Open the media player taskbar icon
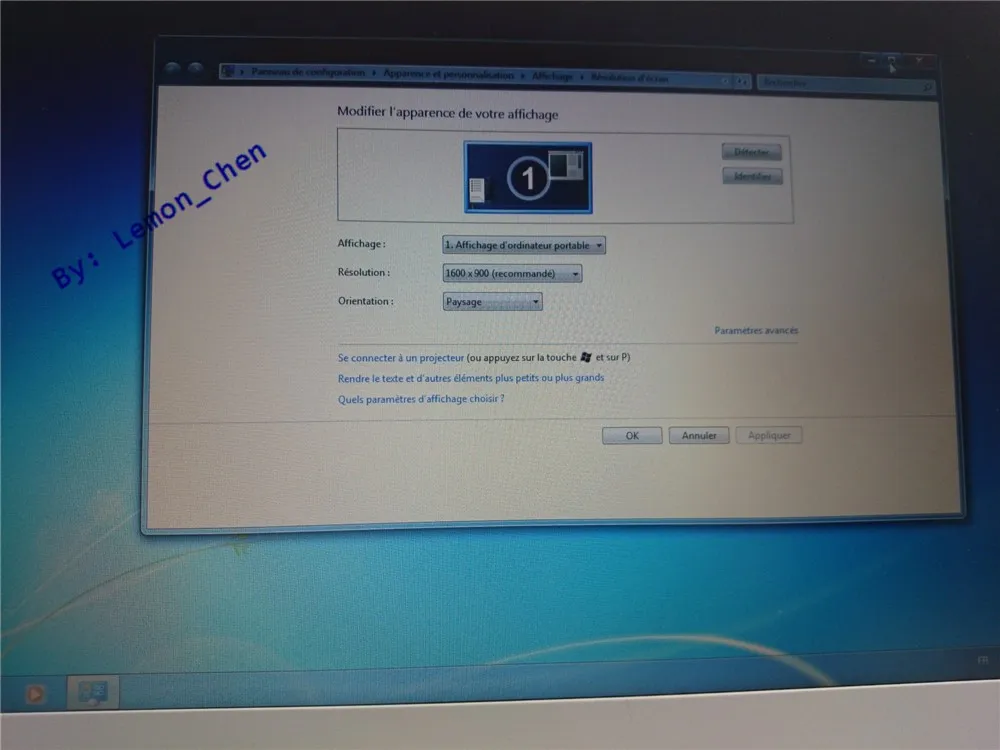Viewport: 1000px width, 750px height. click(x=35, y=693)
